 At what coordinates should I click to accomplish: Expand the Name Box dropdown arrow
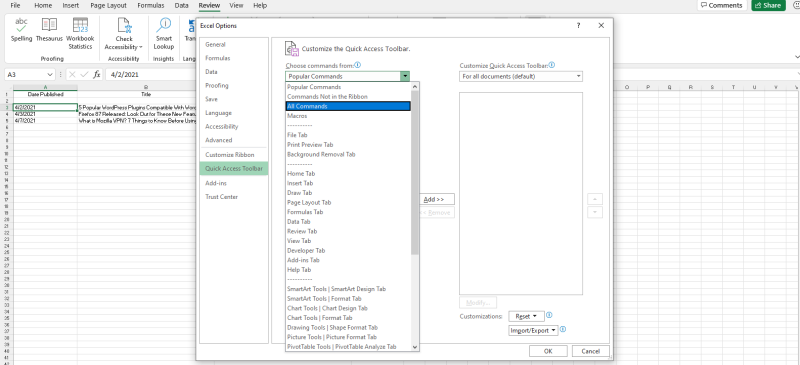[50, 75]
